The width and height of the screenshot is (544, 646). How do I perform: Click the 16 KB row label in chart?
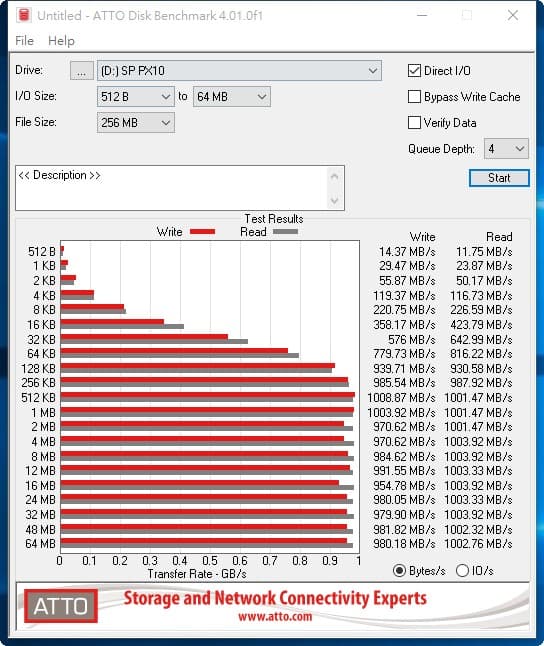[41, 325]
